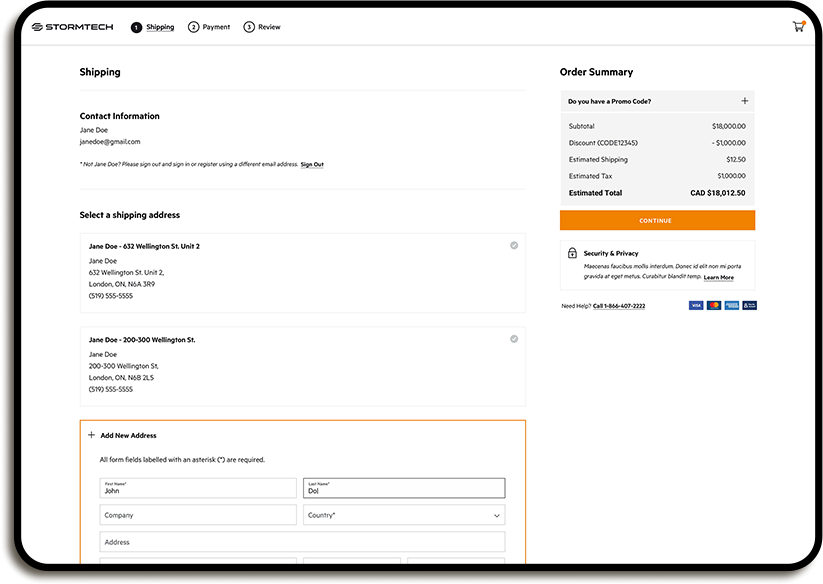
Task: Click the Contact Information heading
Action: [x=120, y=116]
